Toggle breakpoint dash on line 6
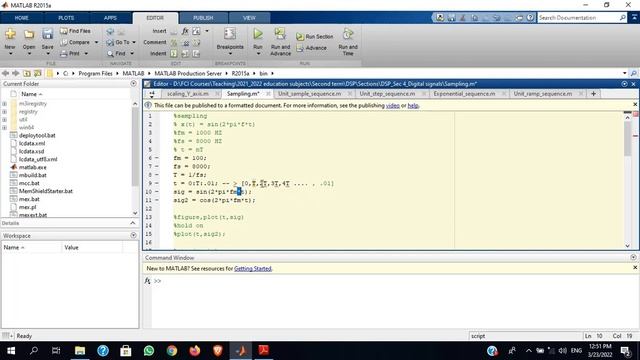The height and width of the screenshot is (360, 640). (x=157, y=158)
